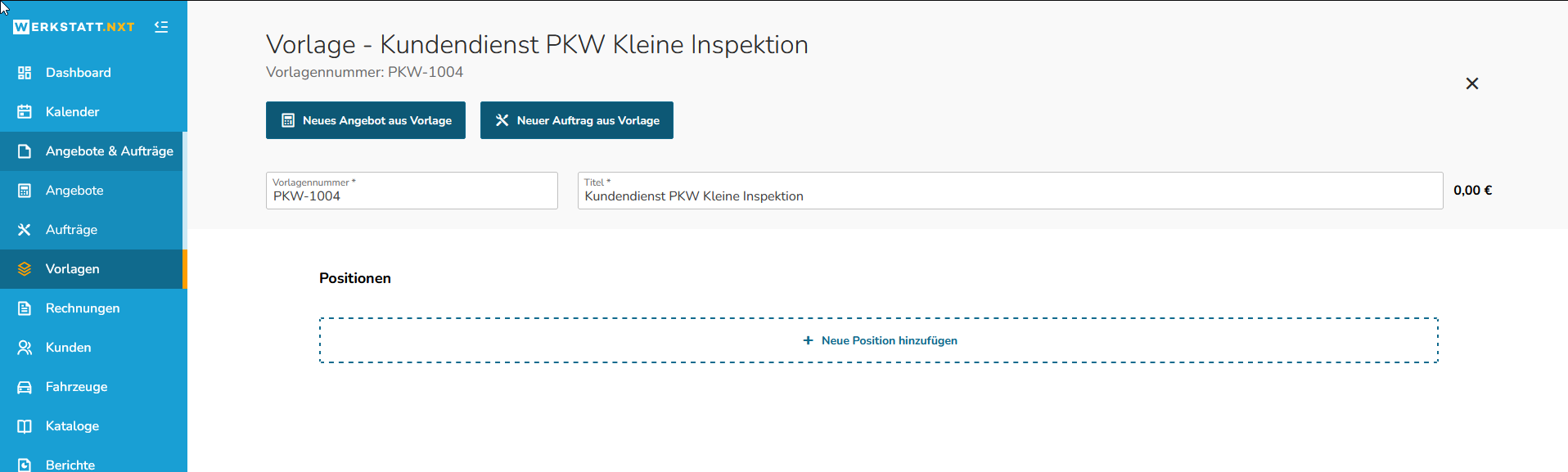Select the Kalender calendar icon

25,112
